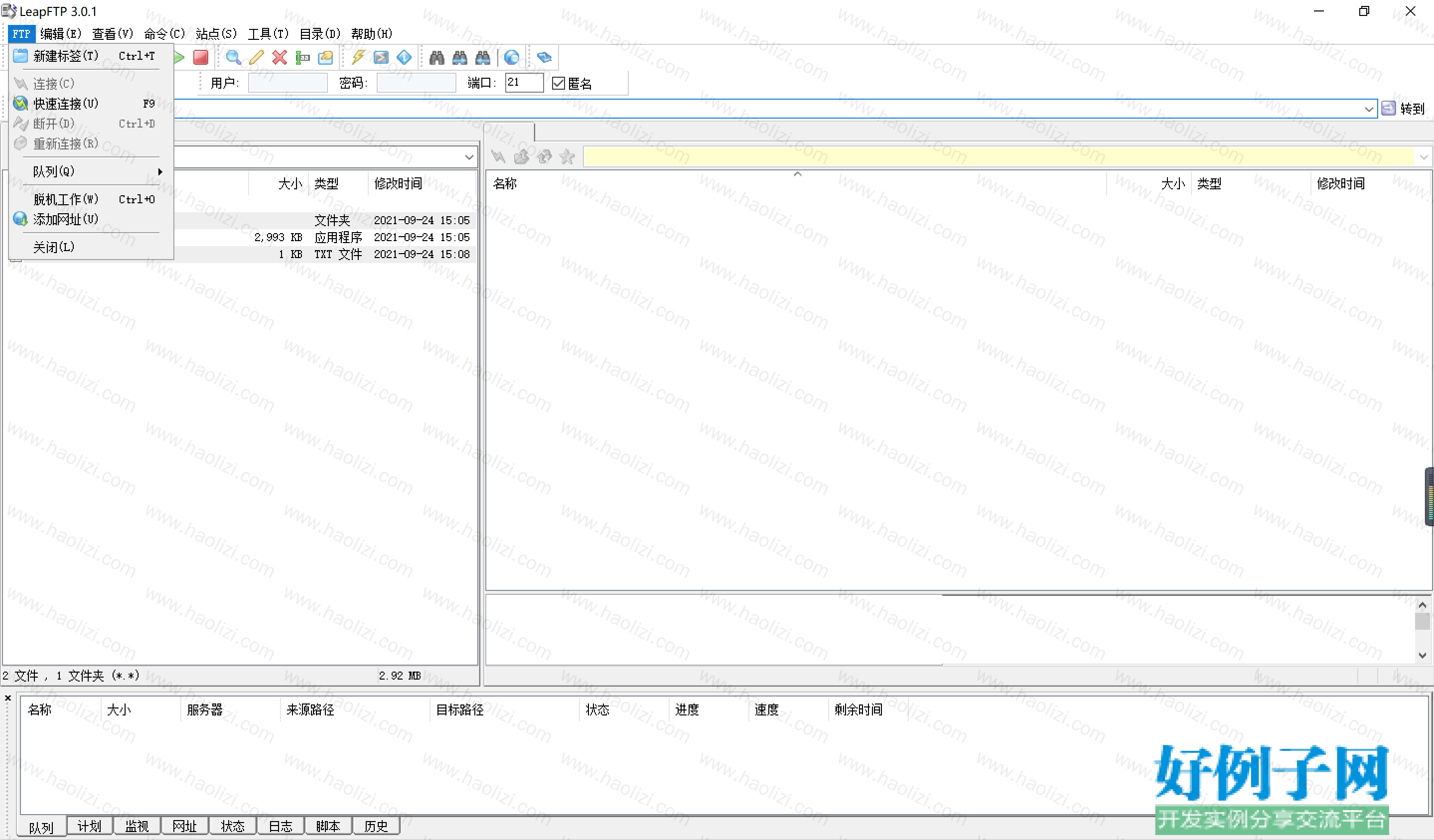
Task: Switch to the 脚本 tab
Action: pyautogui.click(x=328, y=826)
